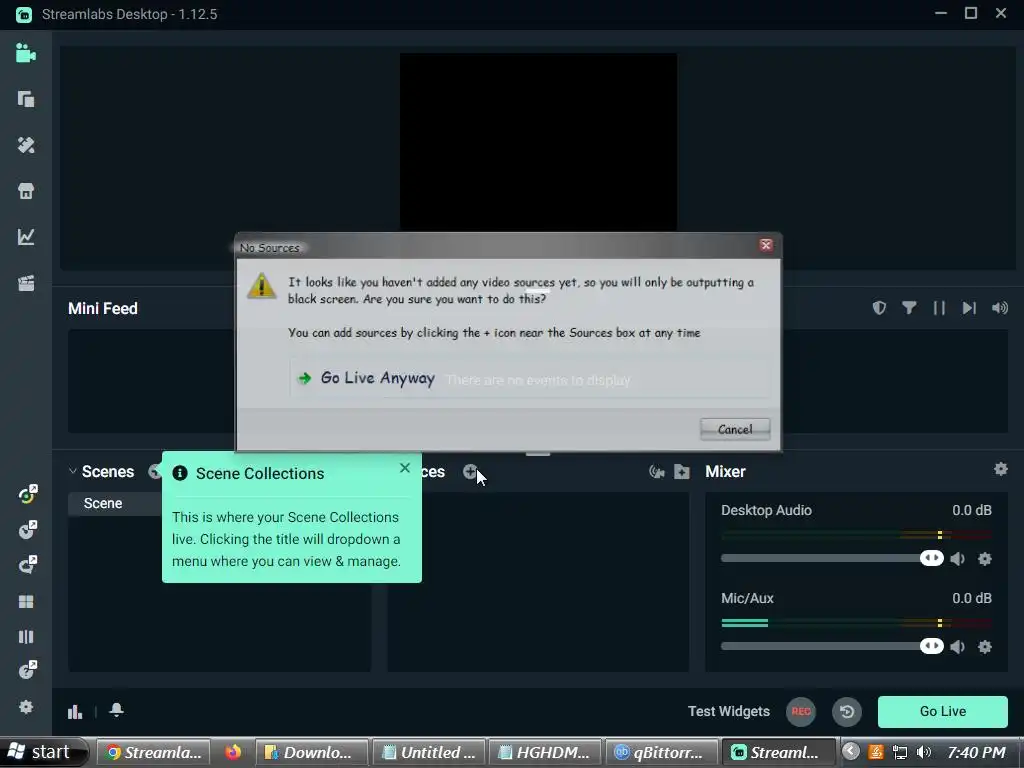Close the No Sources dialog with red X
This screenshot has width=1024, height=768.
766,245
